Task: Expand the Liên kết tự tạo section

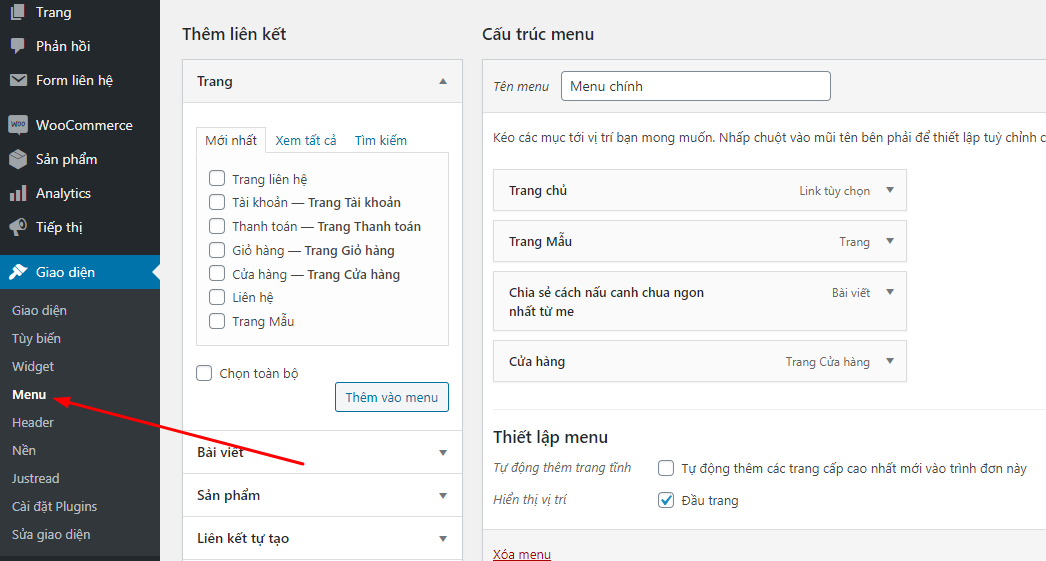Action: [443, 538]
